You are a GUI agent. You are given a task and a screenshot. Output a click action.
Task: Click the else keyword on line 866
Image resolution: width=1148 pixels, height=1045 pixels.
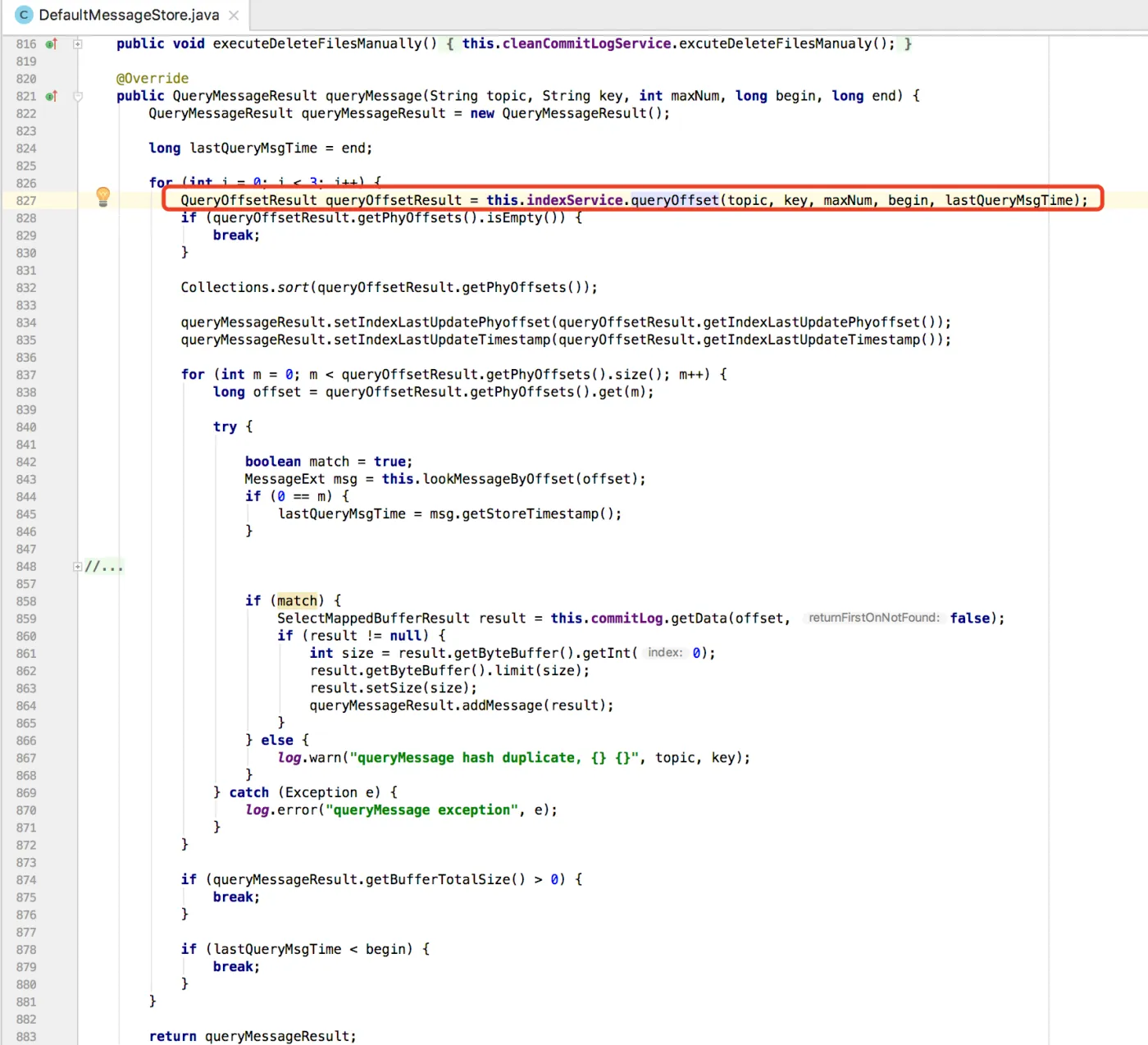point(277,740)
